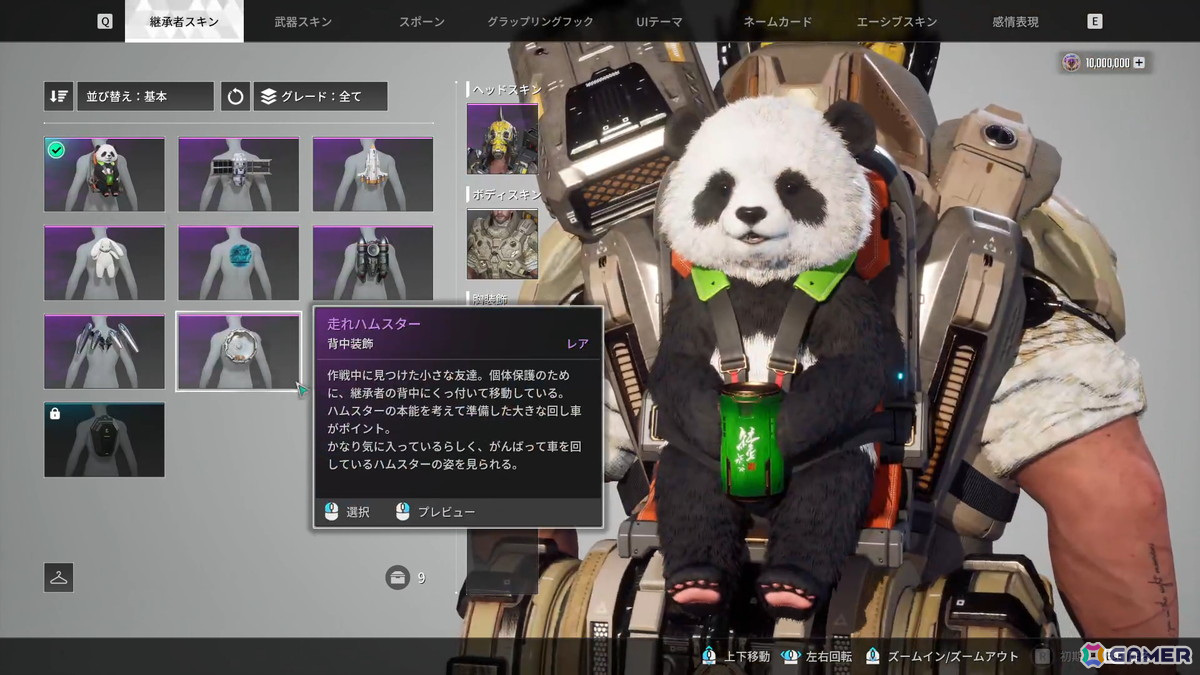Click the mouse icon beside 左右回転

(x=791, y=656)
